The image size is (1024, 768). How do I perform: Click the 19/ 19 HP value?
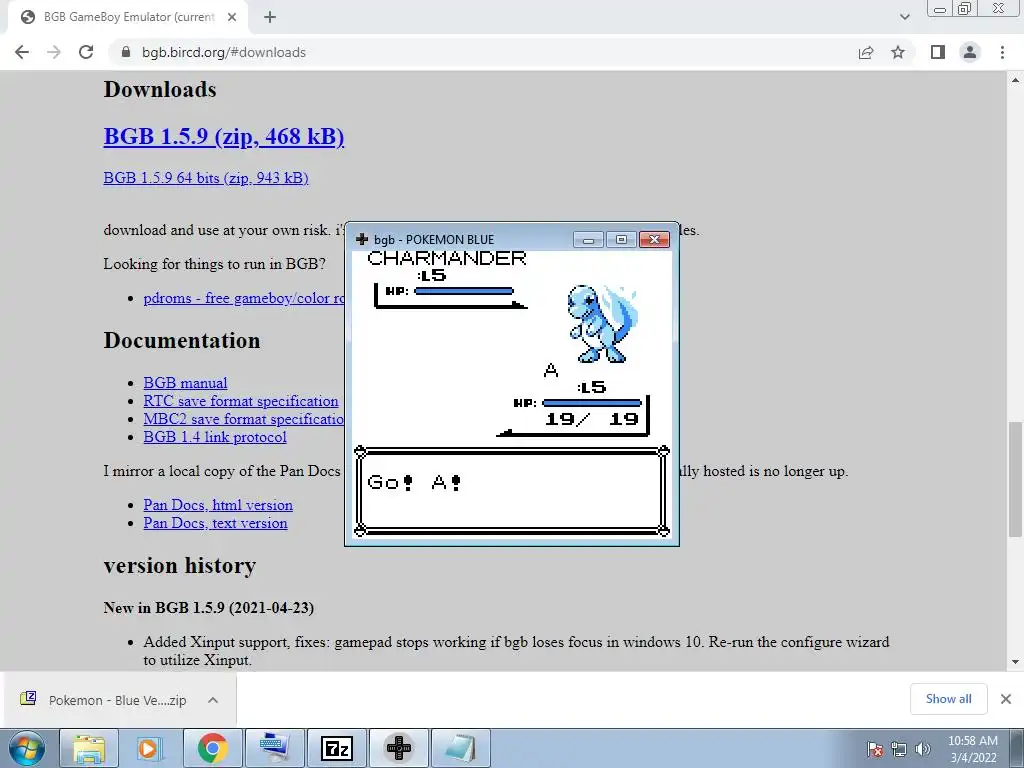click(592, 419)
